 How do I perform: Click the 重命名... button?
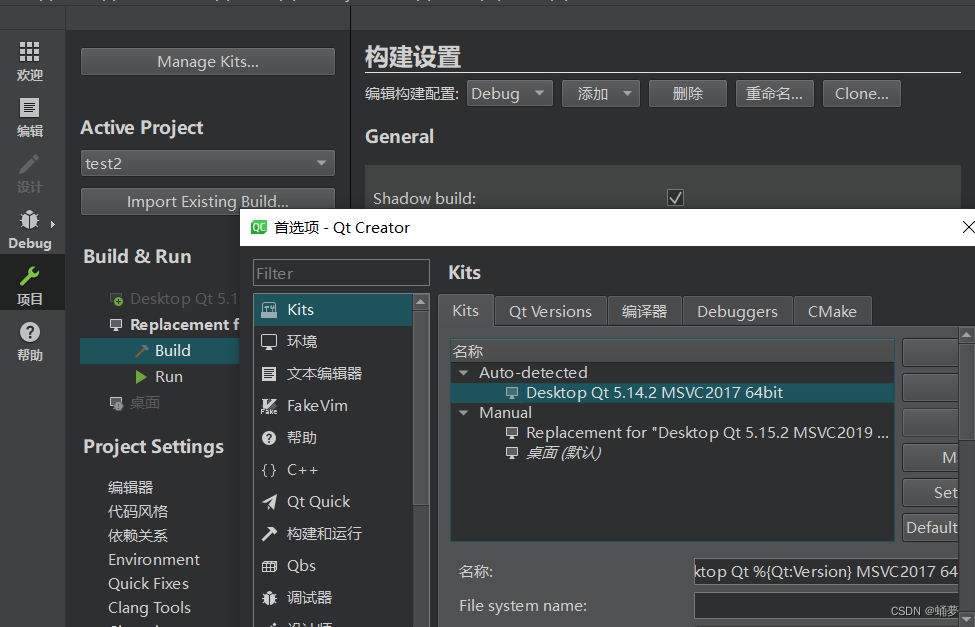tap(774, 93)
